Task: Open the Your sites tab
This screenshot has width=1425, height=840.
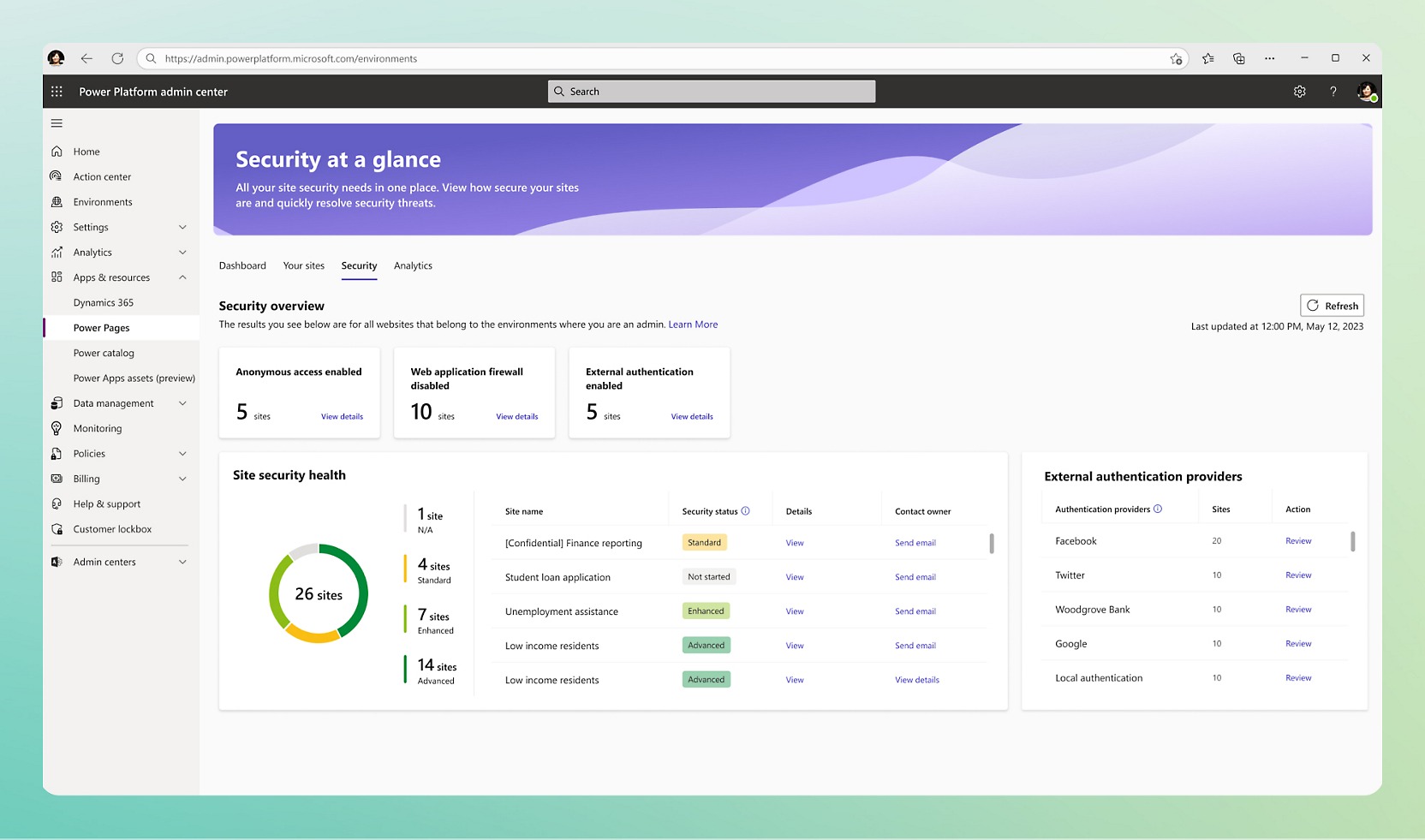Action: click(304, 265)
